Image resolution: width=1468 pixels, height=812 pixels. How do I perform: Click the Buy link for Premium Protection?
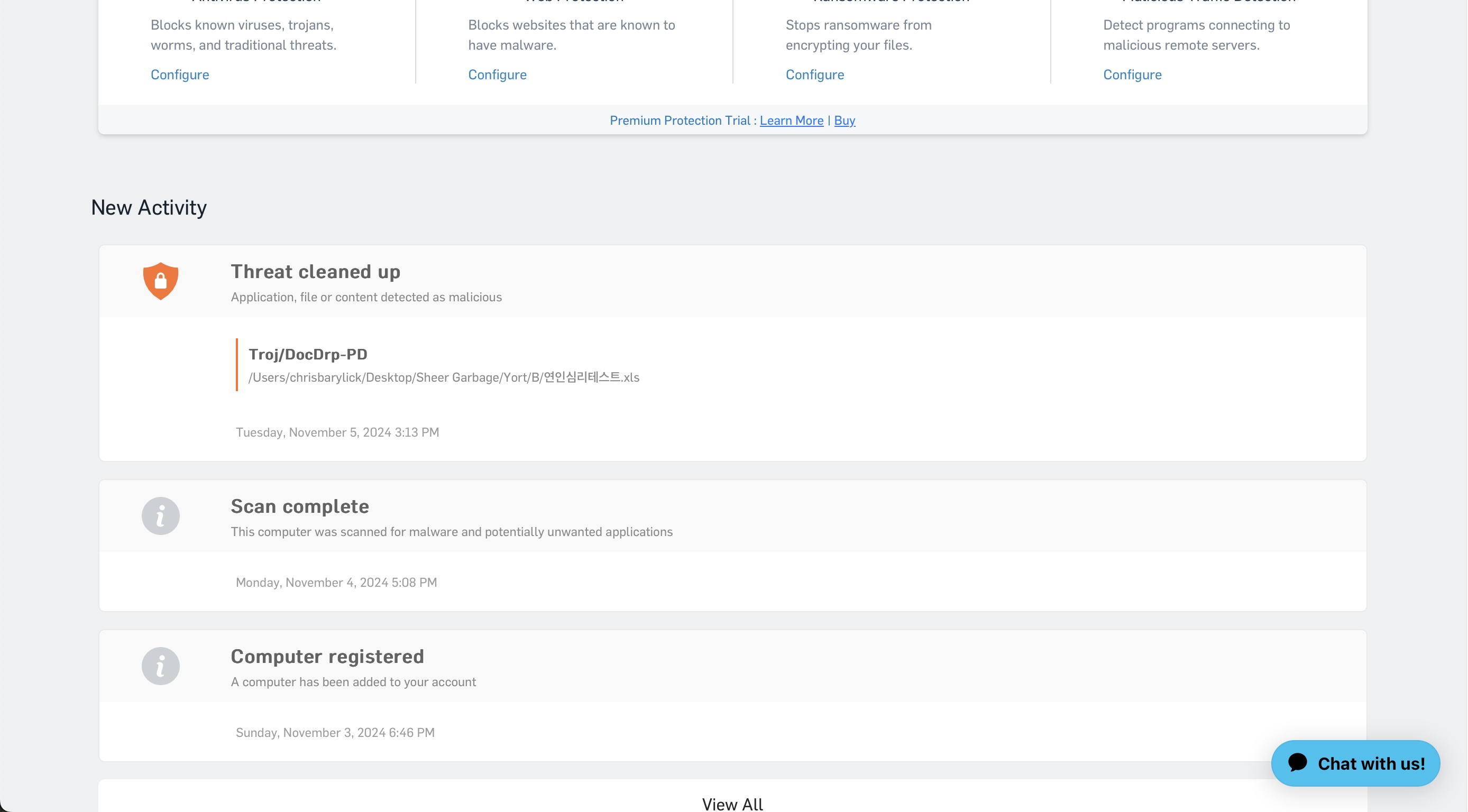tap(844, 120)
